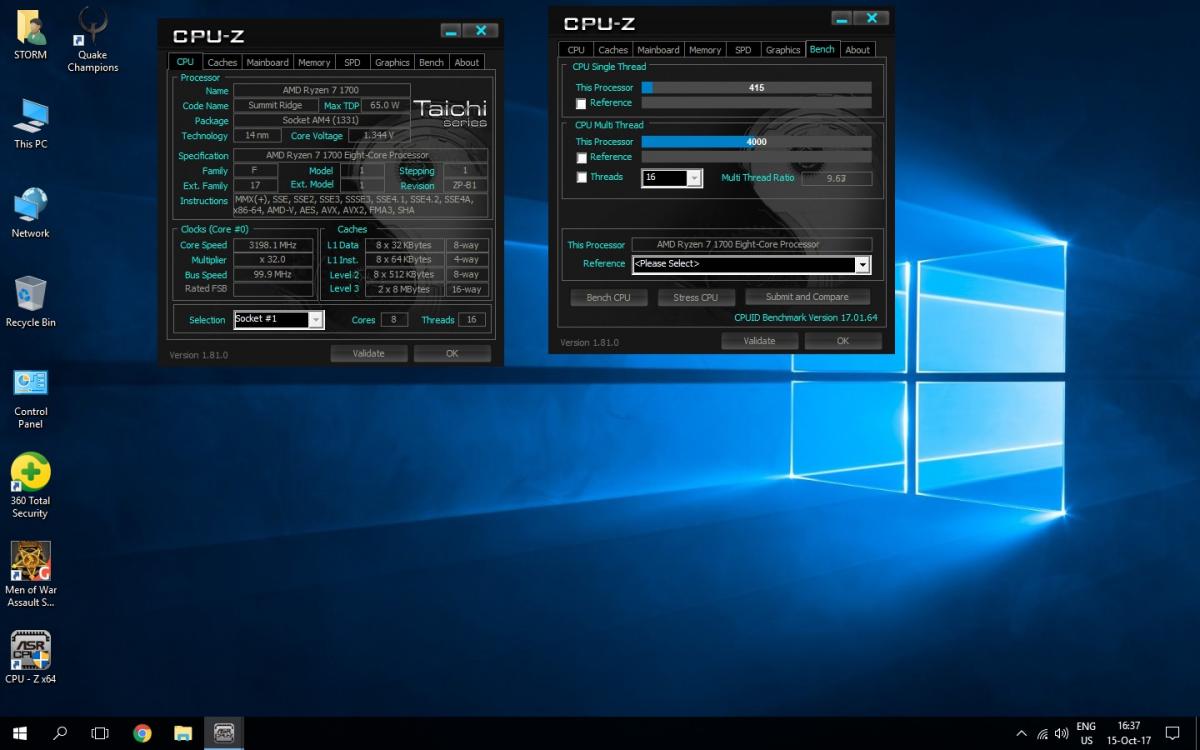Tick Multi Thread Reference checkbox
Image resolution: width=1200 pixels, height=750 pixels.
(581, 157)
